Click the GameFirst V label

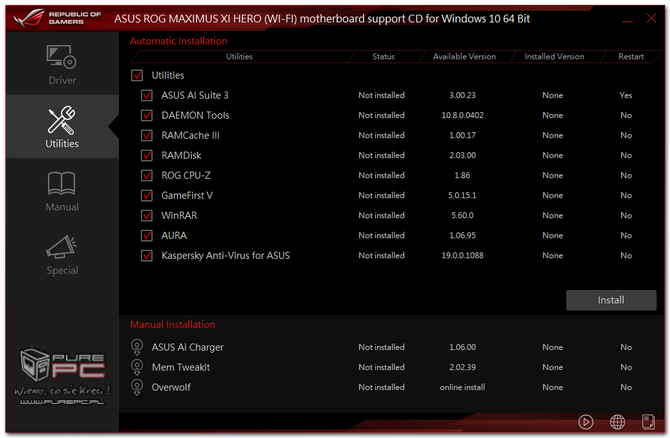[x=187, y=195]
